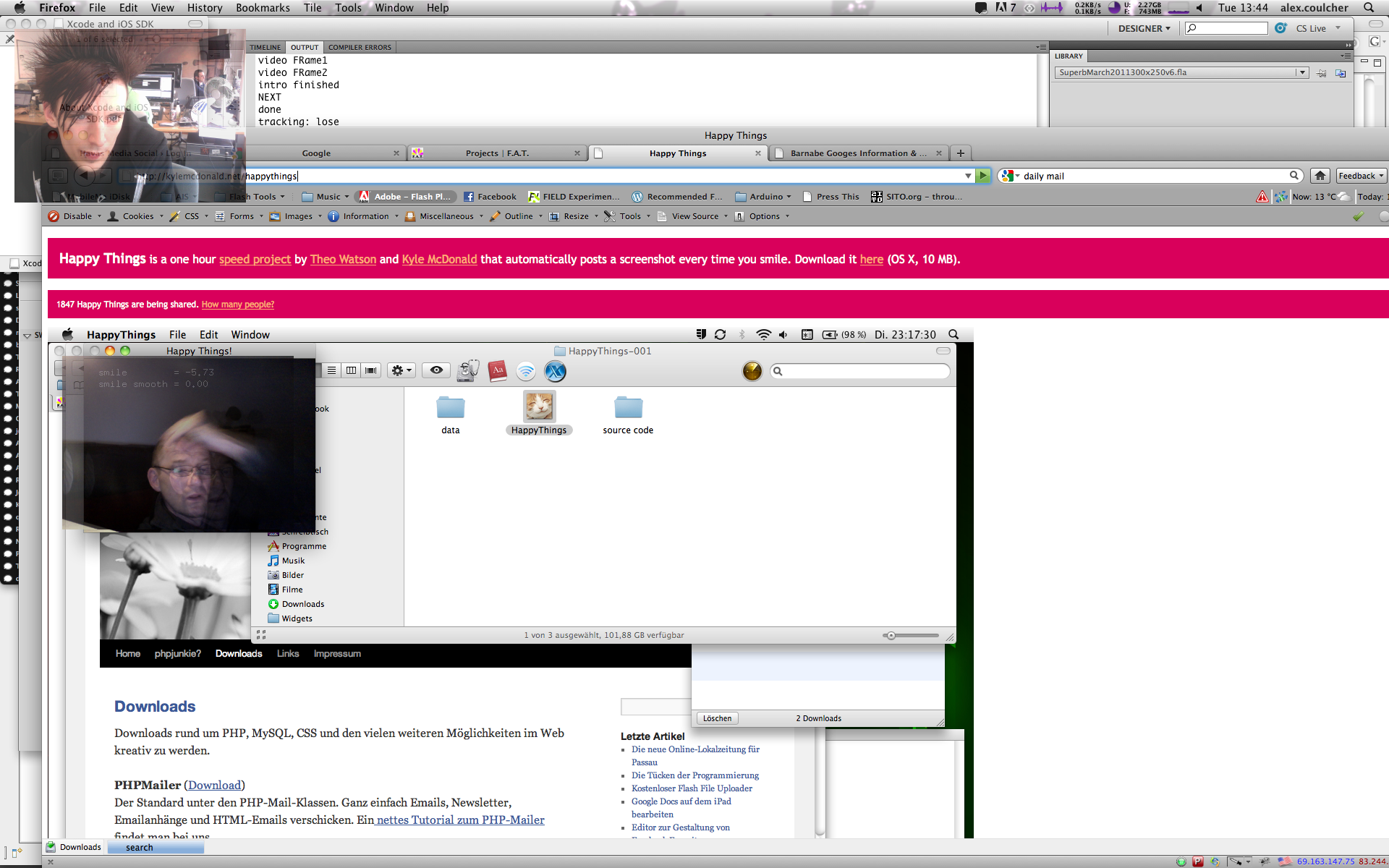Click the red P icon in the status bar

coord(1198,861)
